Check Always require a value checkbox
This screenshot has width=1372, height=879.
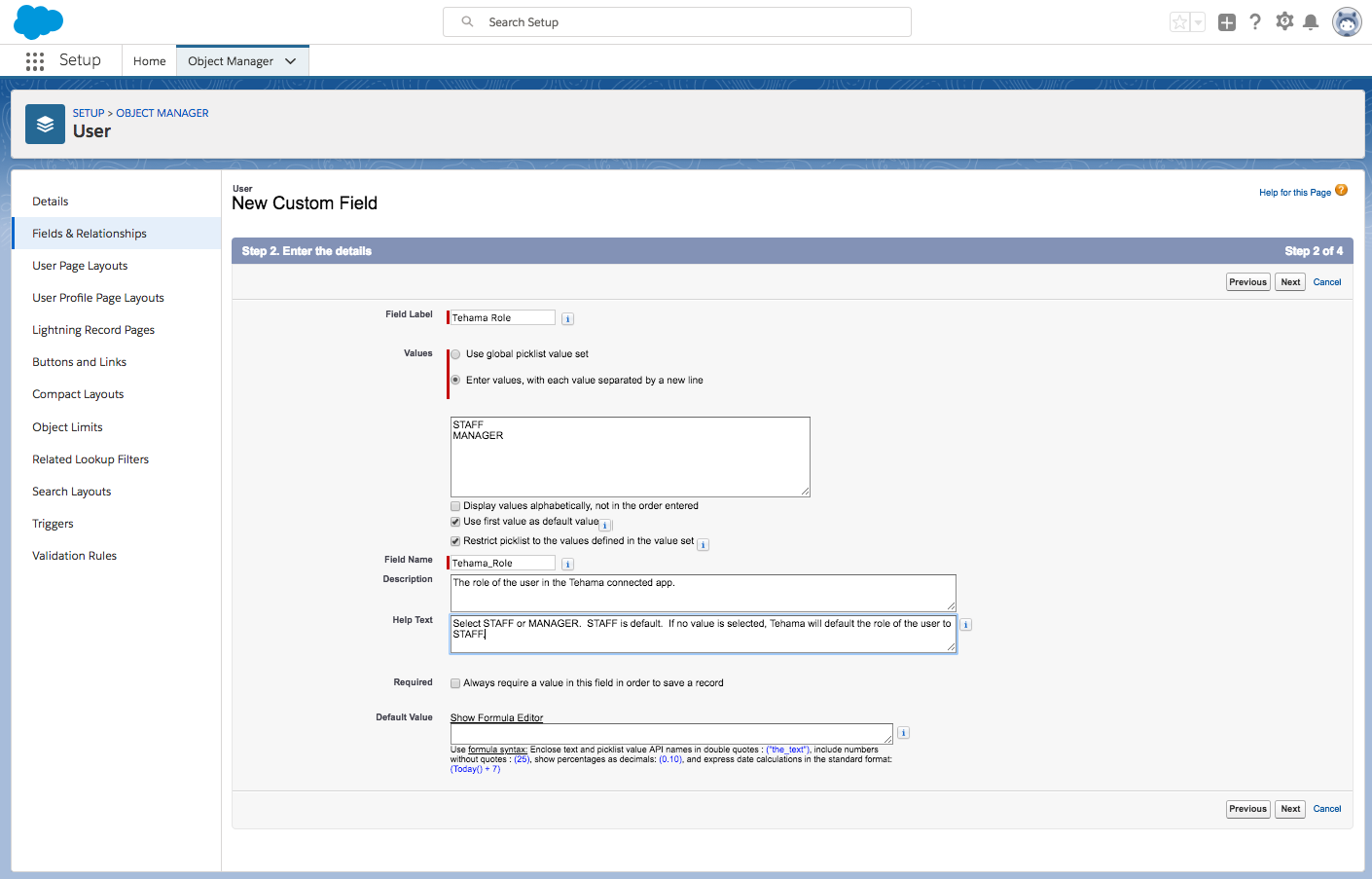coord(455,683)
